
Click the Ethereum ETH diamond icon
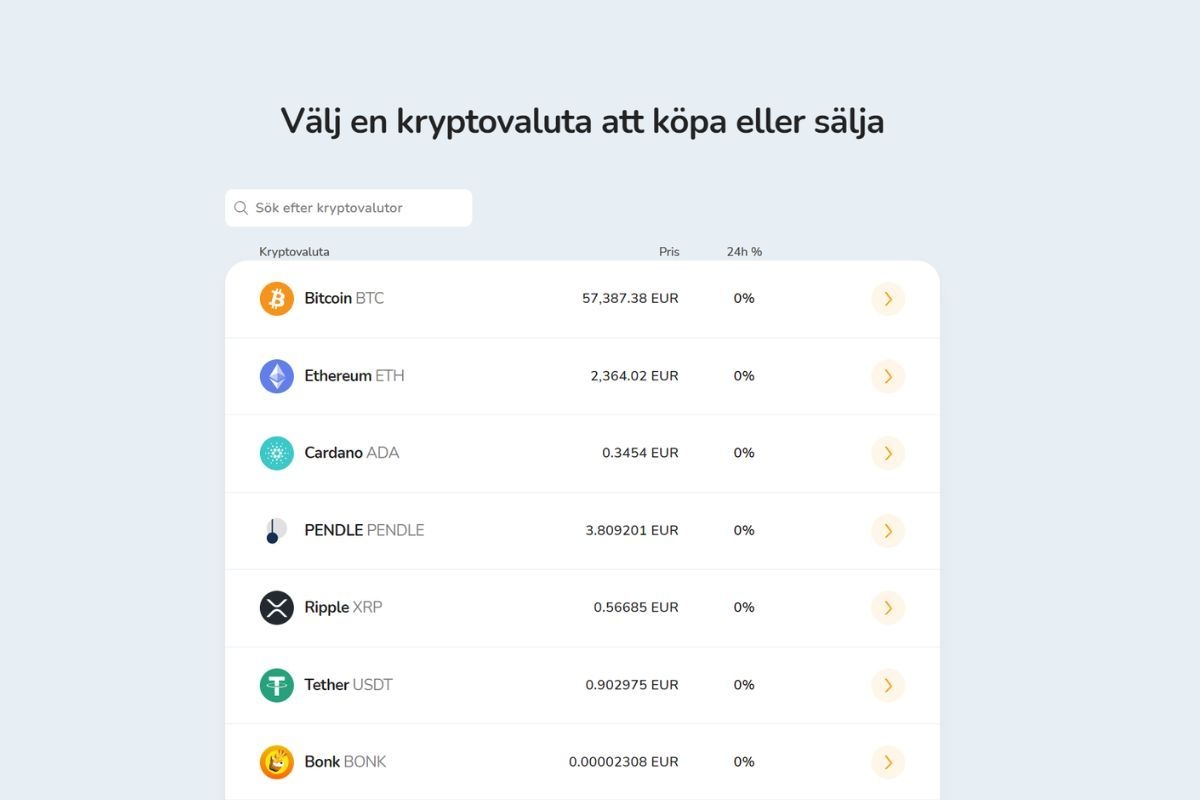pos(276,376)
